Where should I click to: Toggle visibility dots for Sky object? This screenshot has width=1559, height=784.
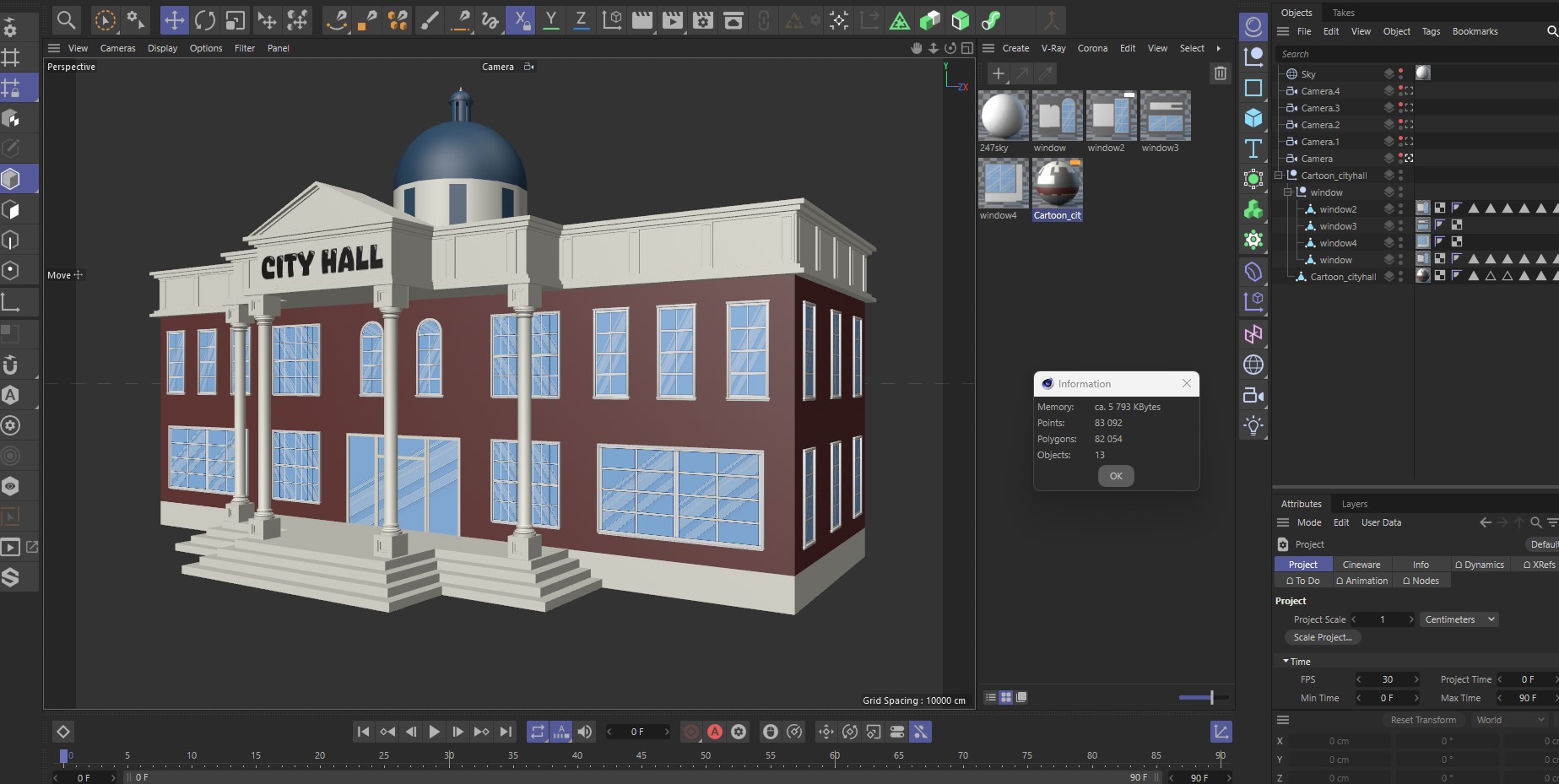point(1400,73)
